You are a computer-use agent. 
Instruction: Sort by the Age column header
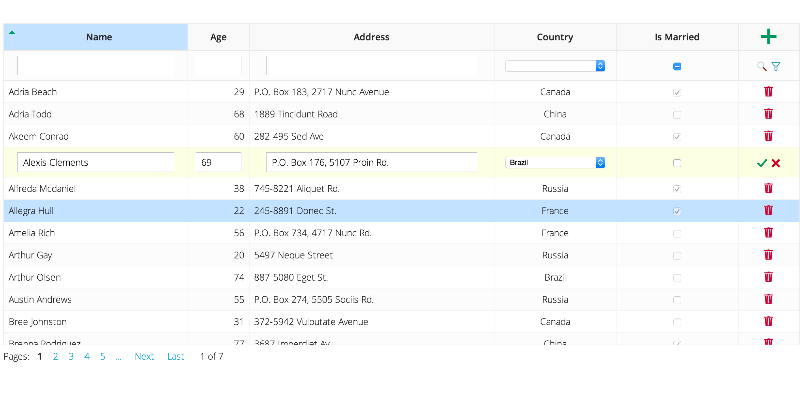(218, 37)
